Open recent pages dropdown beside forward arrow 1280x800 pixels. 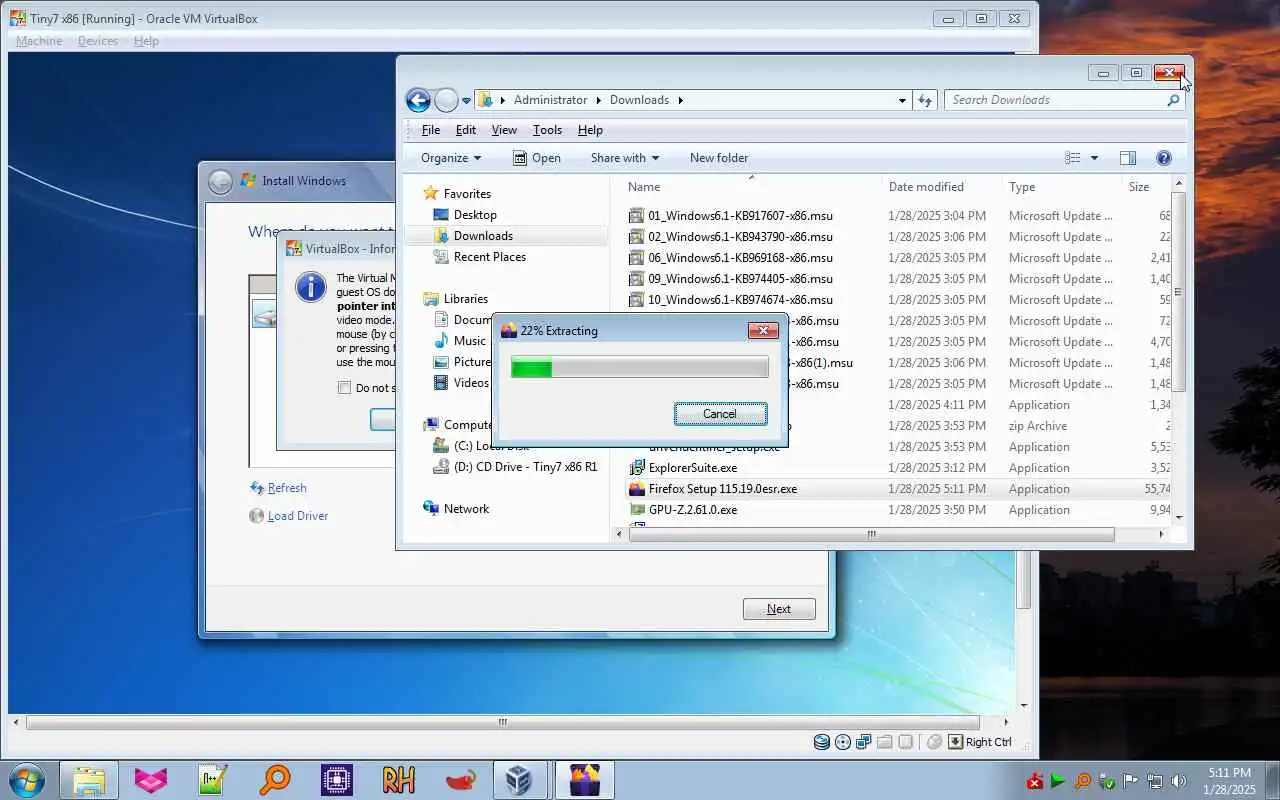466,101
